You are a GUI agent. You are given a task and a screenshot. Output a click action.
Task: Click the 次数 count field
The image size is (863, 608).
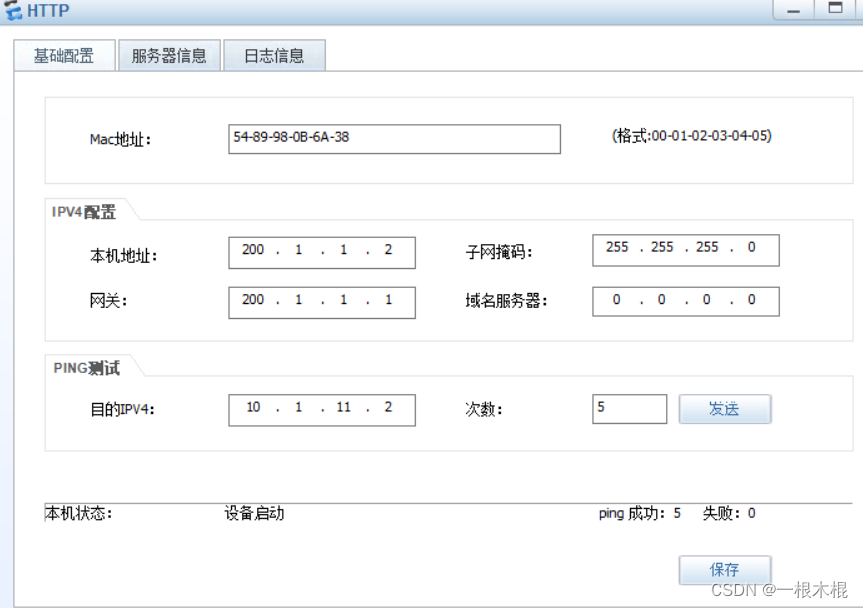point(630,409)
